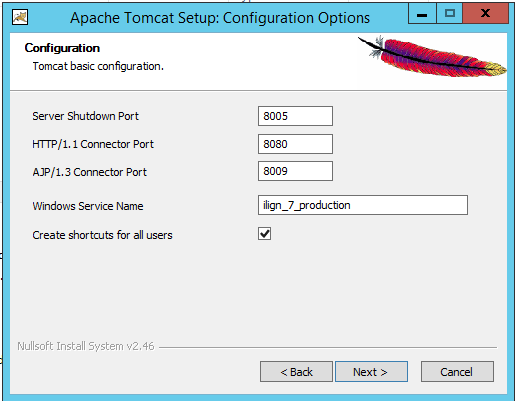The image size is (516, 401).
Task: Click the Tomcat icon in the title bar
Action: tap(20, 17)
